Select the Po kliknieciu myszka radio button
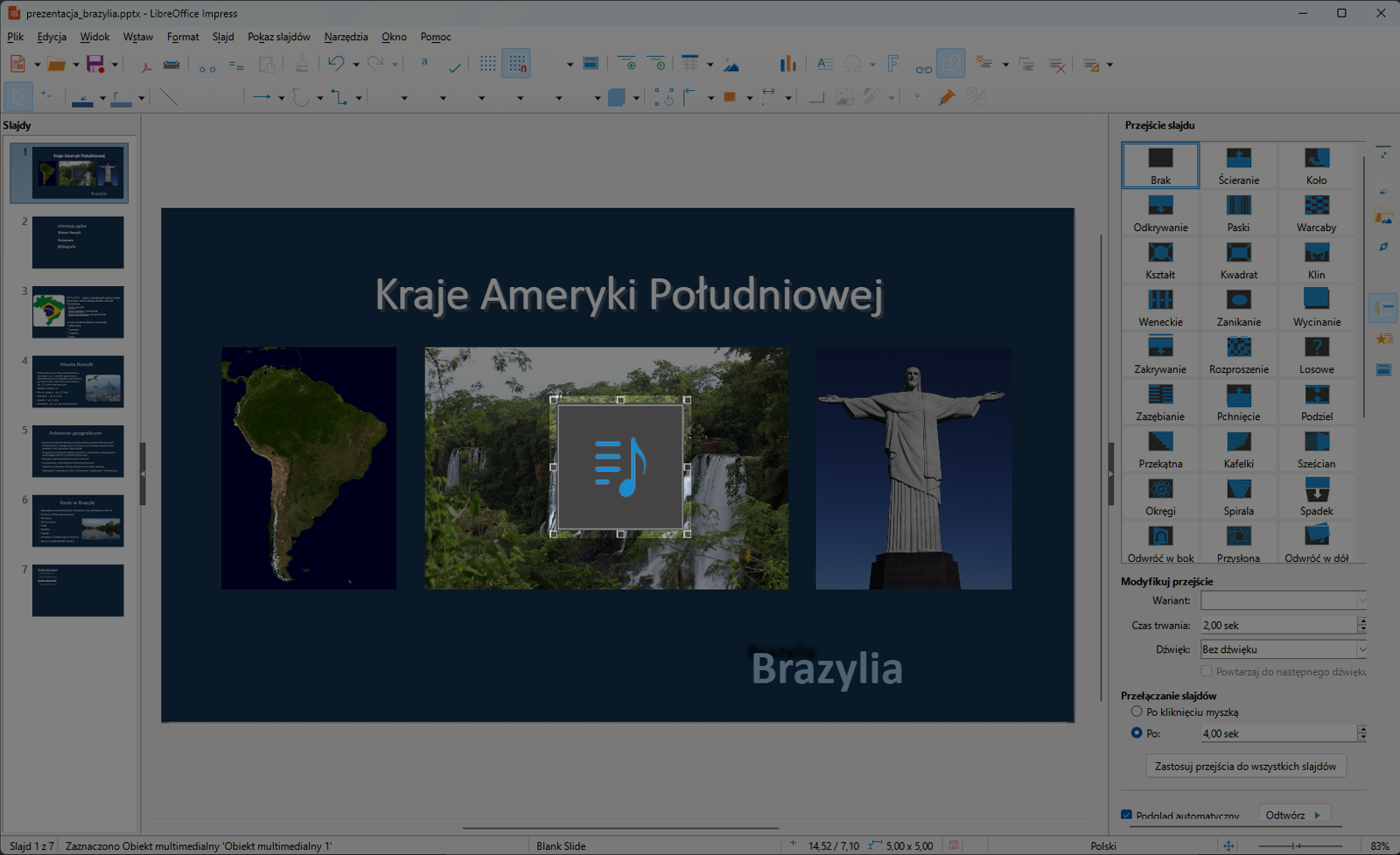 (x=1136, y=711)
